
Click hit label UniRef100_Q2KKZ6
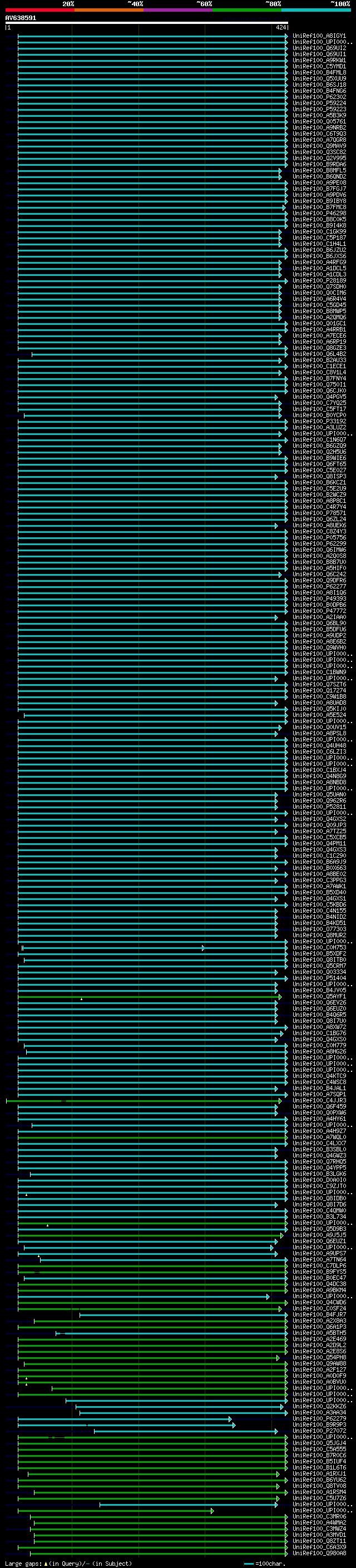pyautogui.click(x=319, y=1406)
